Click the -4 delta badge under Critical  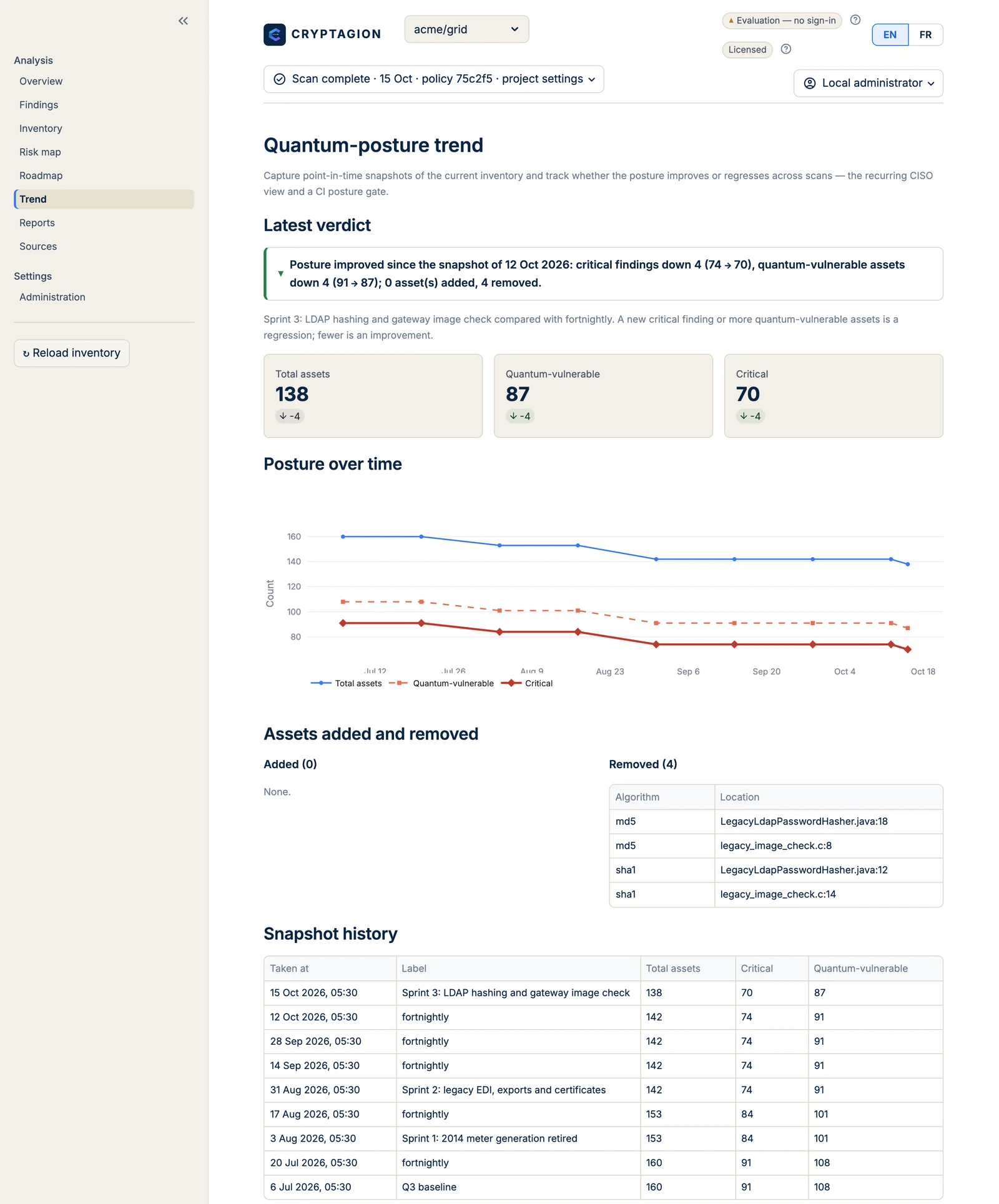[x=750, y=416]
